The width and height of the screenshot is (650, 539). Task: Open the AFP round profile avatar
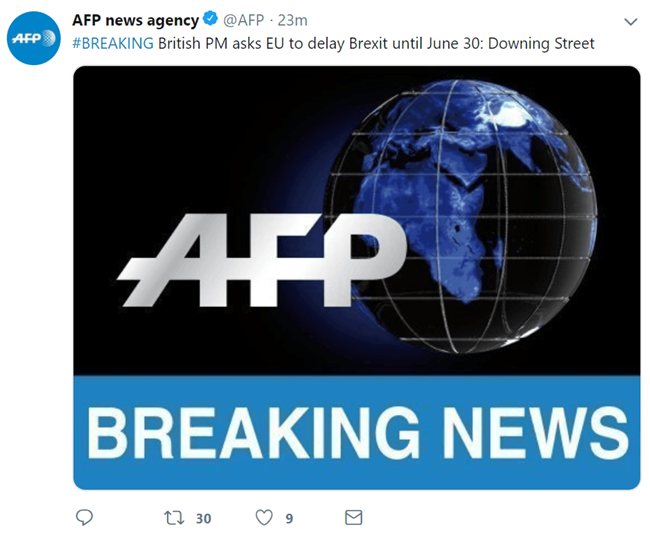pos(34,38)
